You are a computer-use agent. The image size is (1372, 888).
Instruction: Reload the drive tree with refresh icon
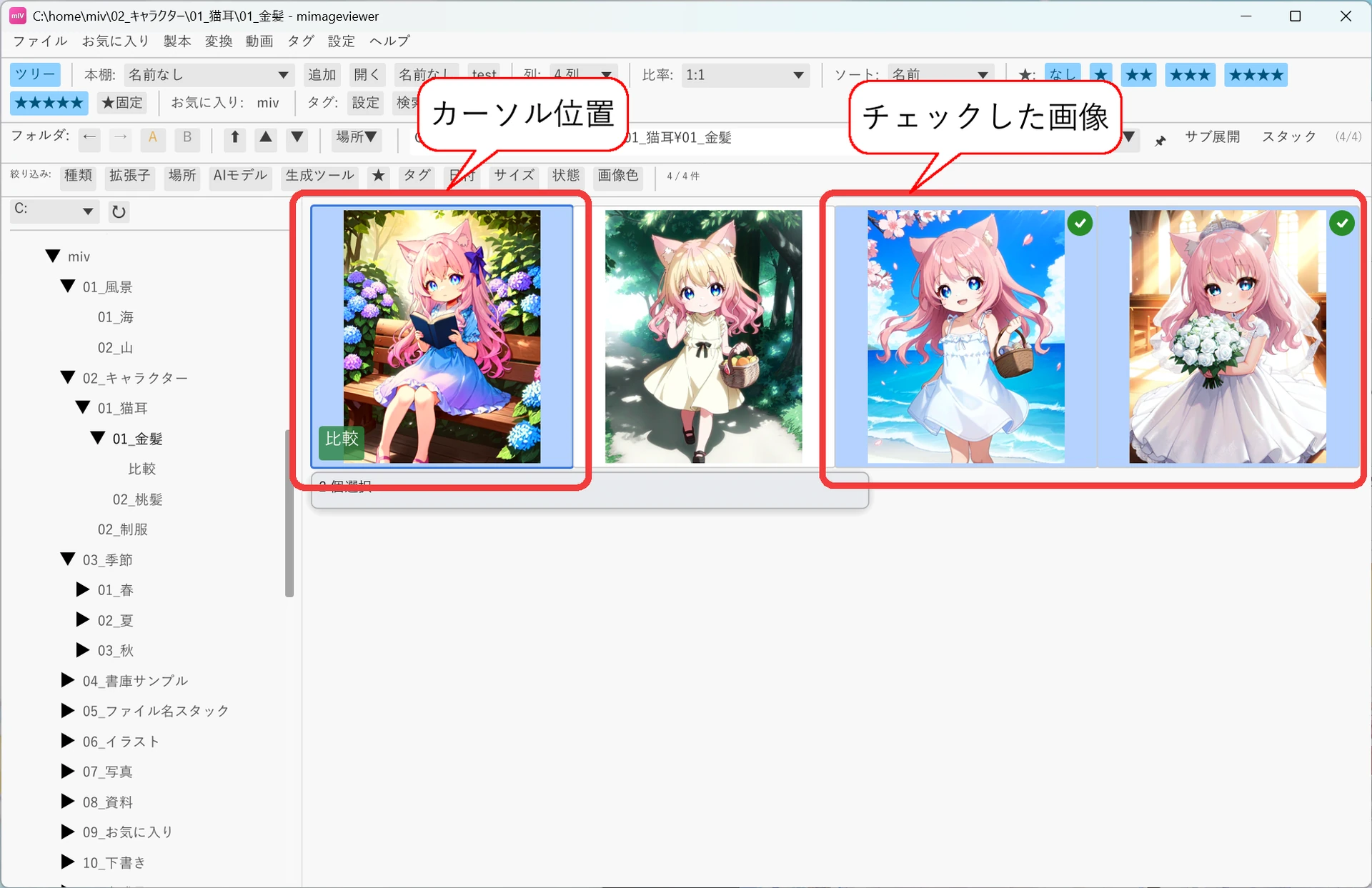(119, 211)
